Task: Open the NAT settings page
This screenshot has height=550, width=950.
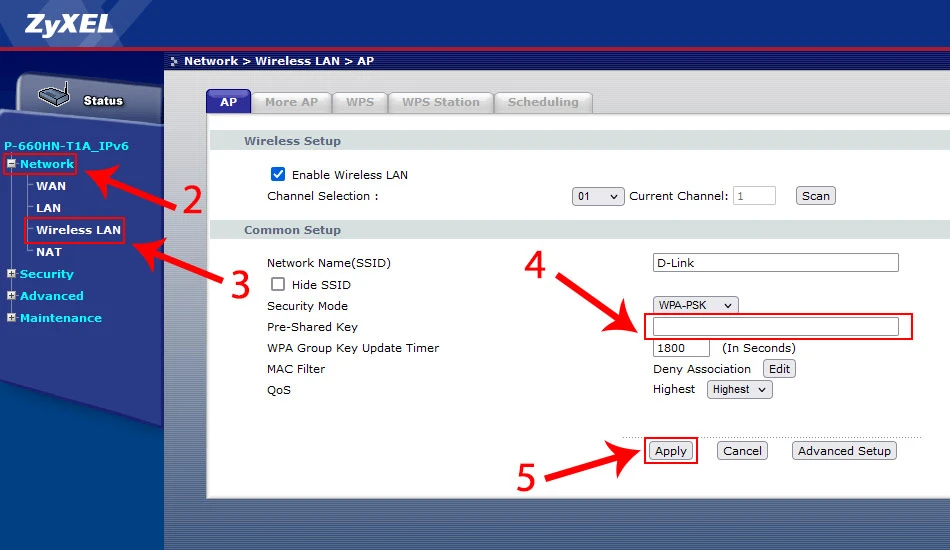Action: point(48,252)
